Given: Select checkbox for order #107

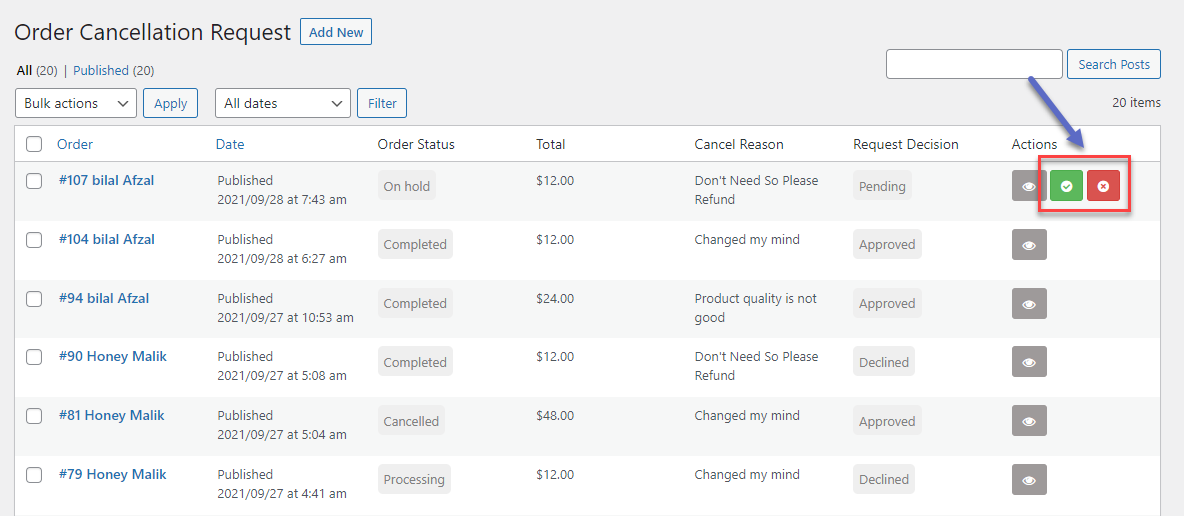Looking at the screenshot, I should pyautogui.click(x=34, y=181).
